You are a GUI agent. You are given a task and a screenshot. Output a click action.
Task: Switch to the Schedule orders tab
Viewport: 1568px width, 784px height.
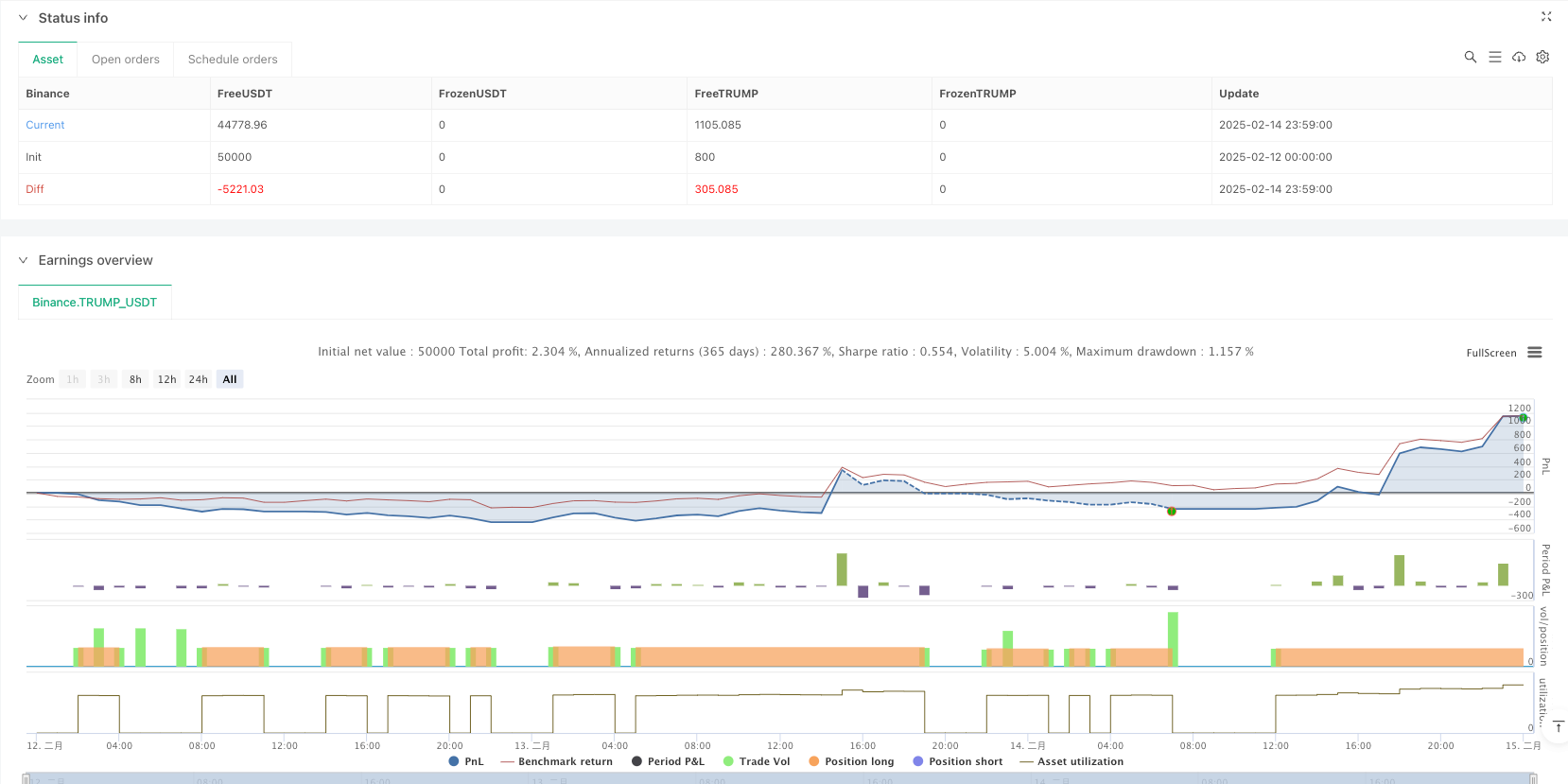233,60
